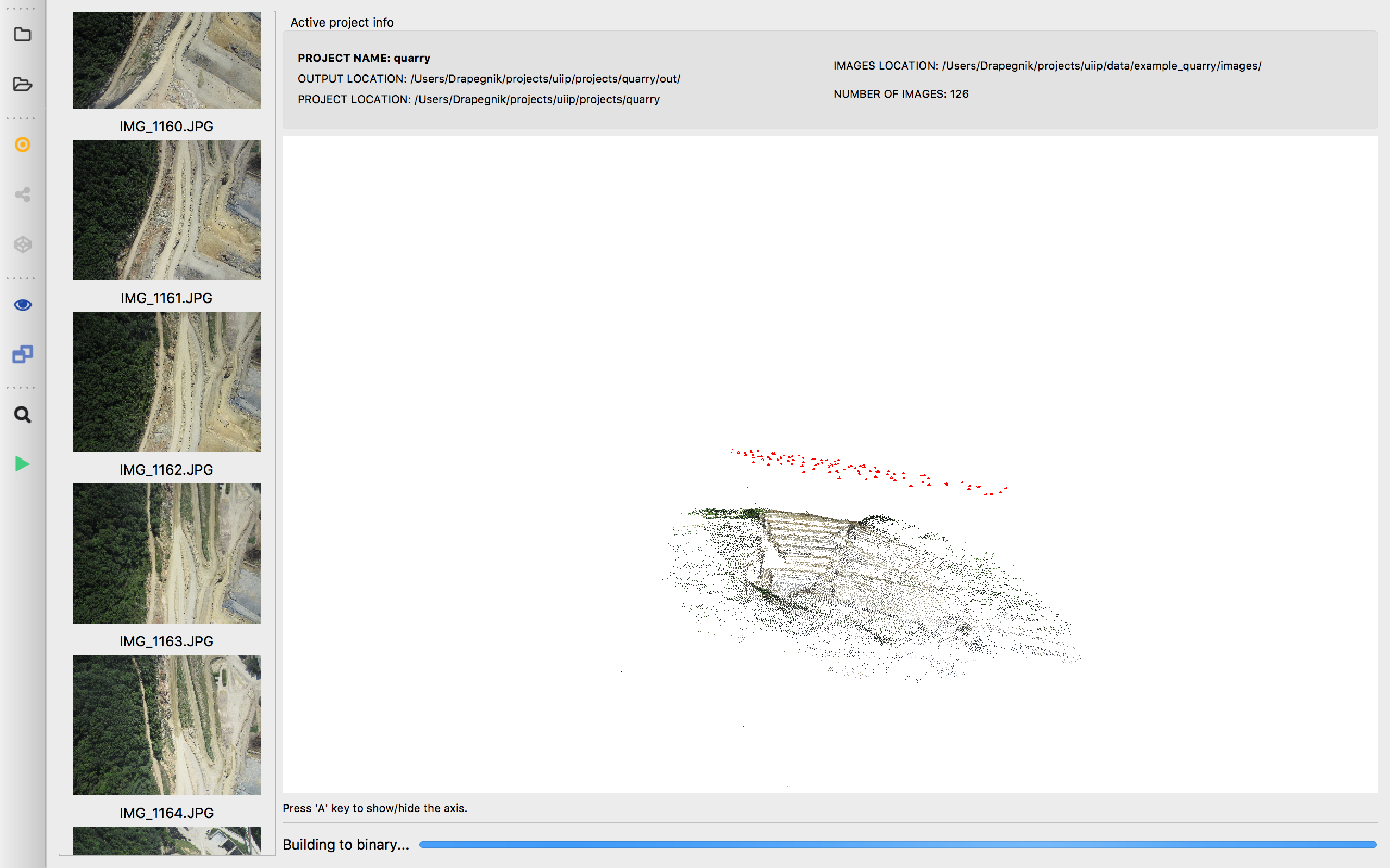Click the magnifying glass search icon

(x=22, y=414)
